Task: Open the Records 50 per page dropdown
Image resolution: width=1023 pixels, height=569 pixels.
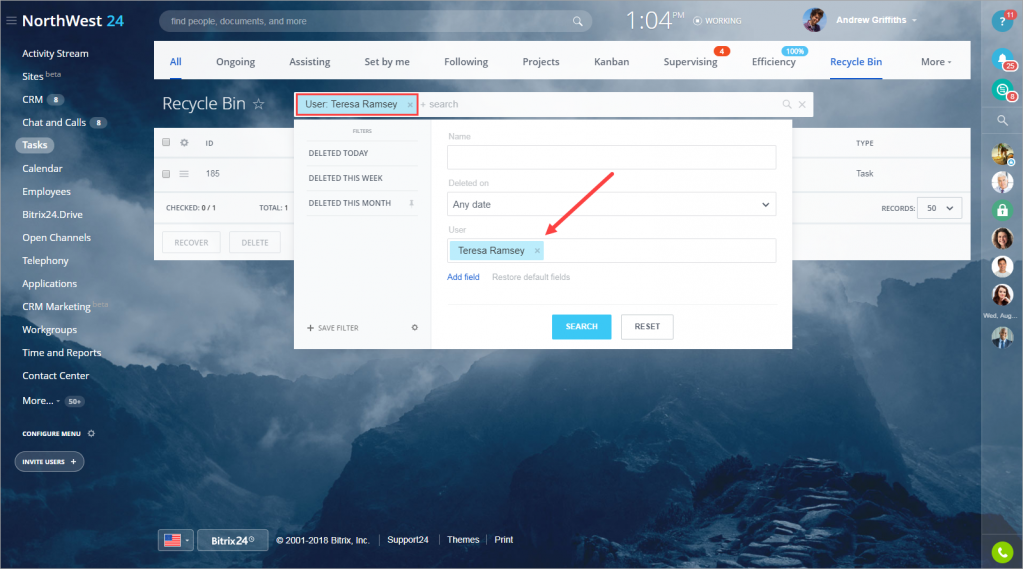Action: 939,208
